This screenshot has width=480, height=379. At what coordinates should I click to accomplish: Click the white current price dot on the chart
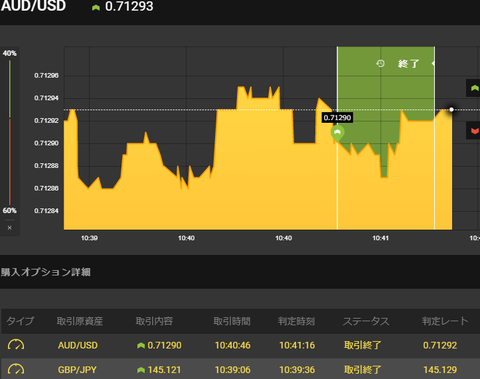point(451,109)
